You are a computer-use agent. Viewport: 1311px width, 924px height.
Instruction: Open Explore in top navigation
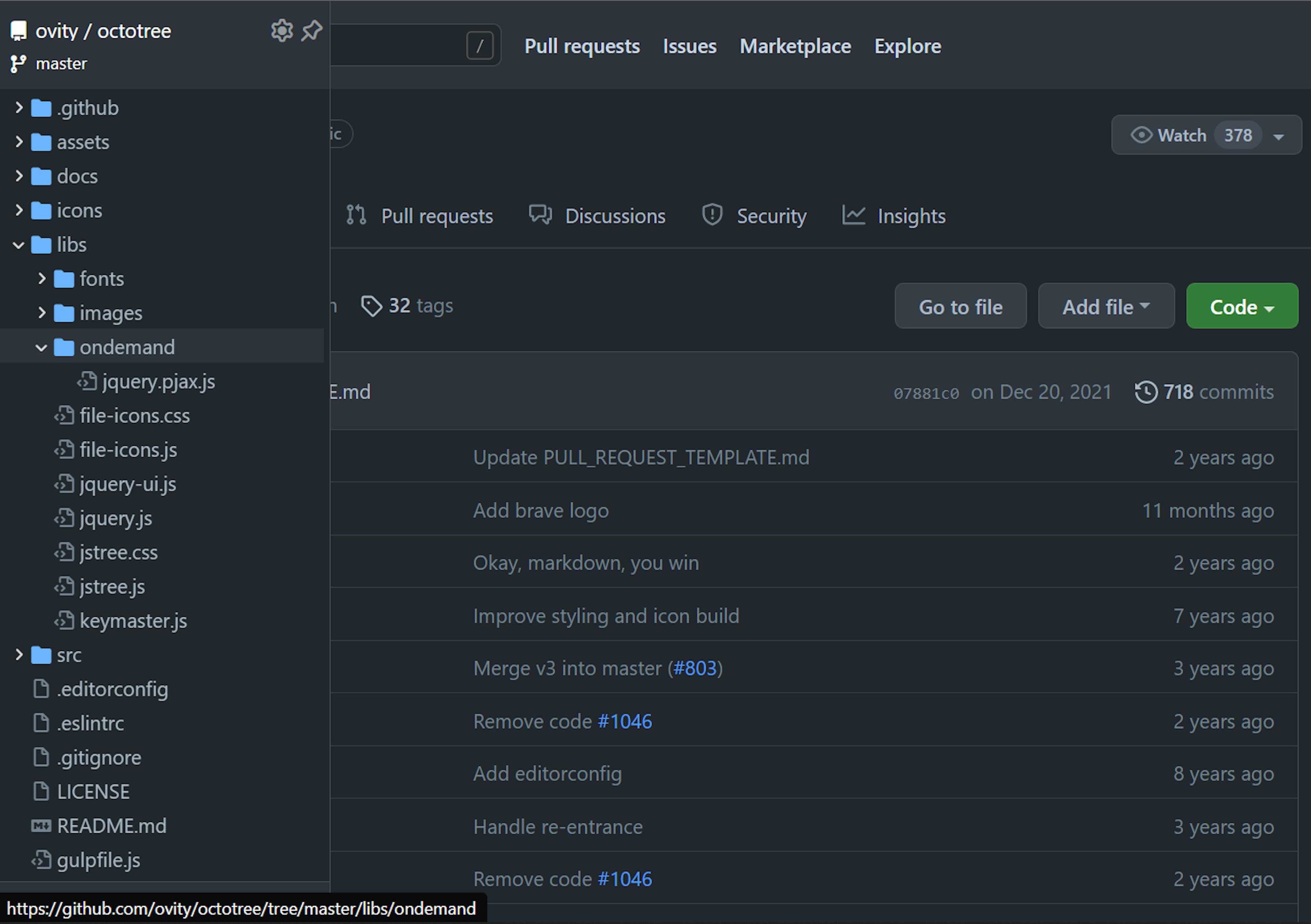click(907, 46)
